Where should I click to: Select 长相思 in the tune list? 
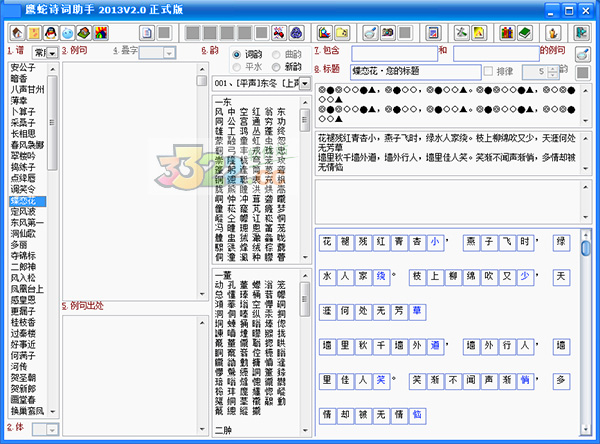pyautogui.click(x=23, y=134)
